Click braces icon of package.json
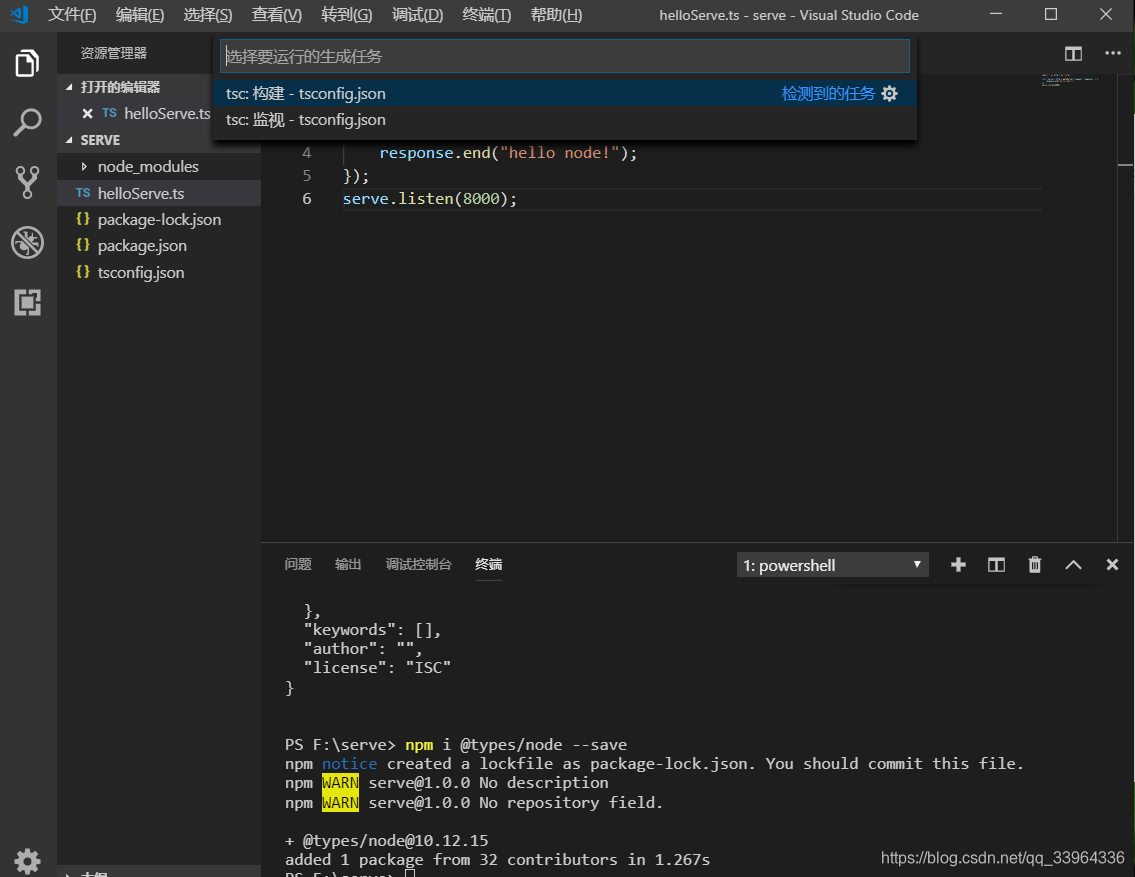The image size is (1135, 877). (x=83, y=245)
